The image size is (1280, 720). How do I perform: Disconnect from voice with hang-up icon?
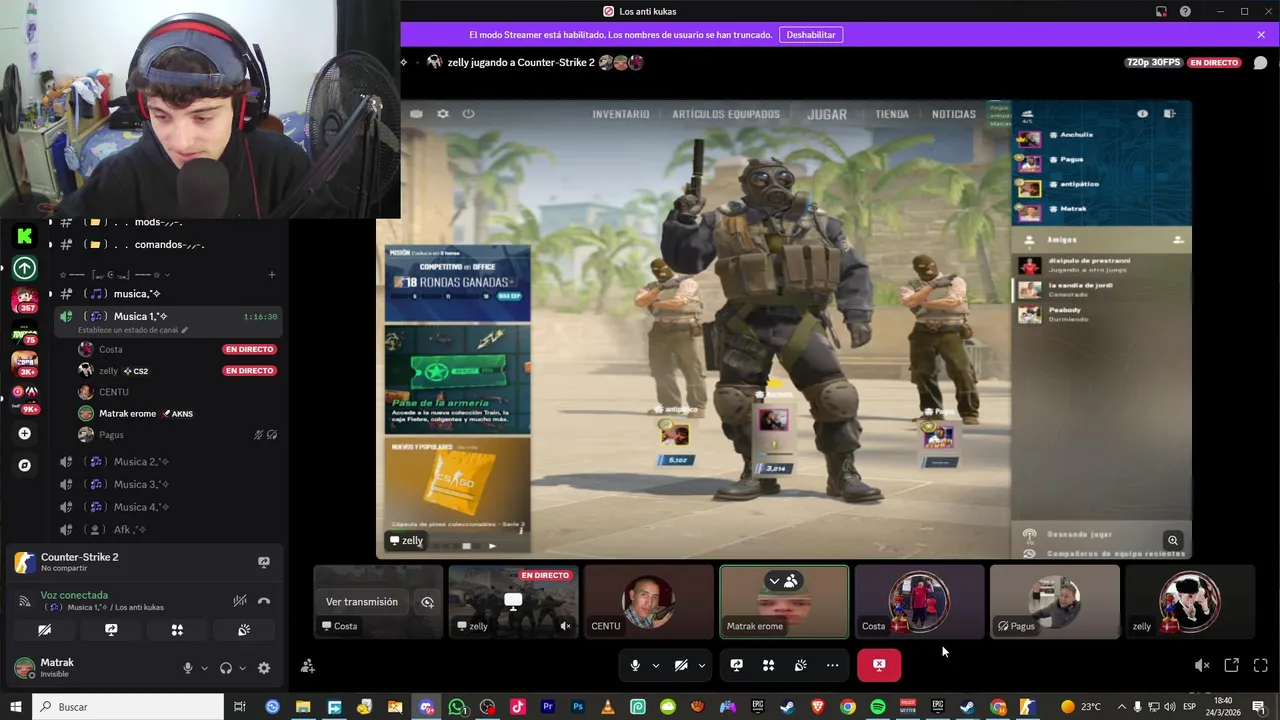264,601
